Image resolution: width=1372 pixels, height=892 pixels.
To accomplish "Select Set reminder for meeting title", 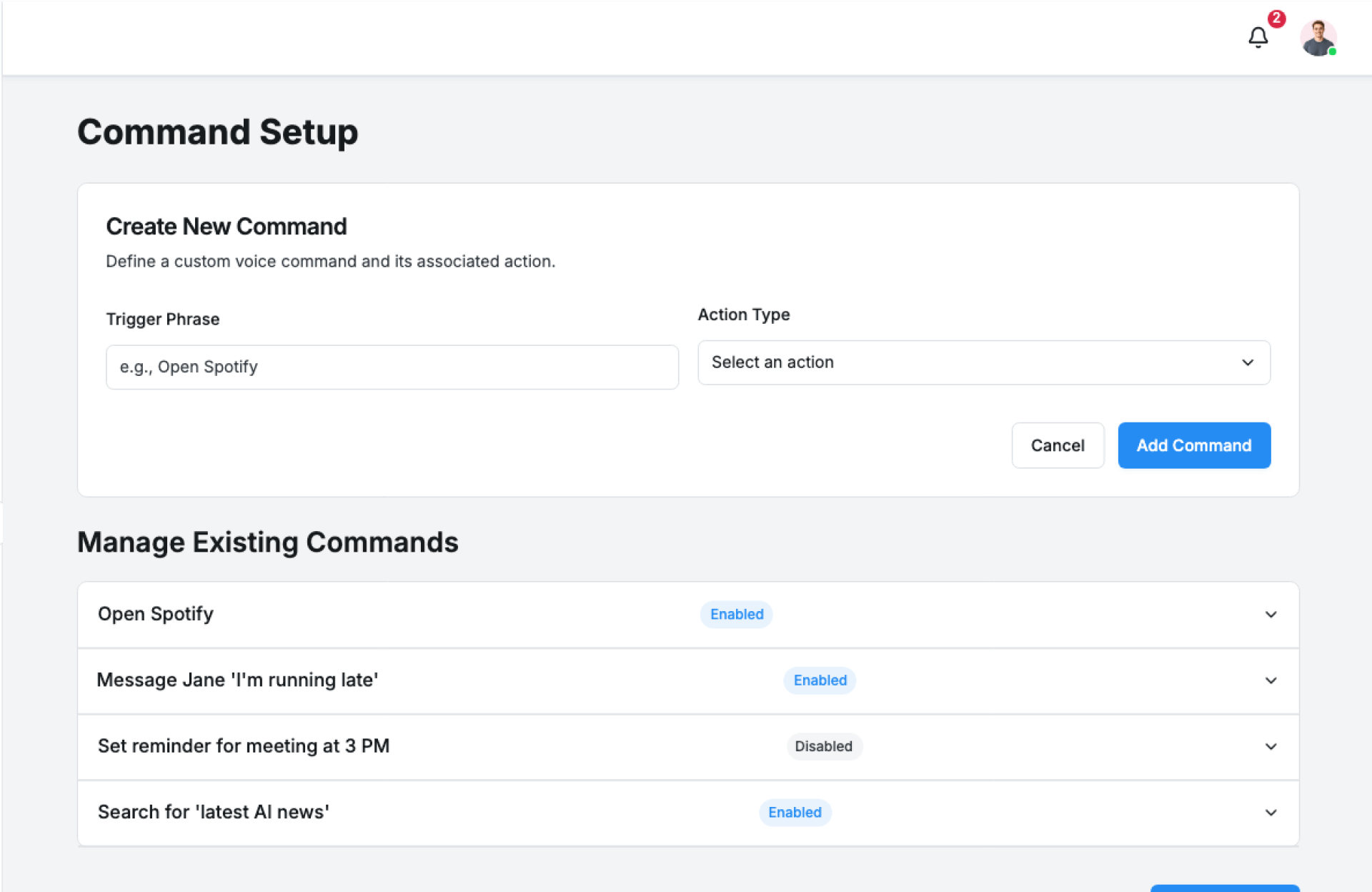I will pyautogui.click(x=243, y=746).
